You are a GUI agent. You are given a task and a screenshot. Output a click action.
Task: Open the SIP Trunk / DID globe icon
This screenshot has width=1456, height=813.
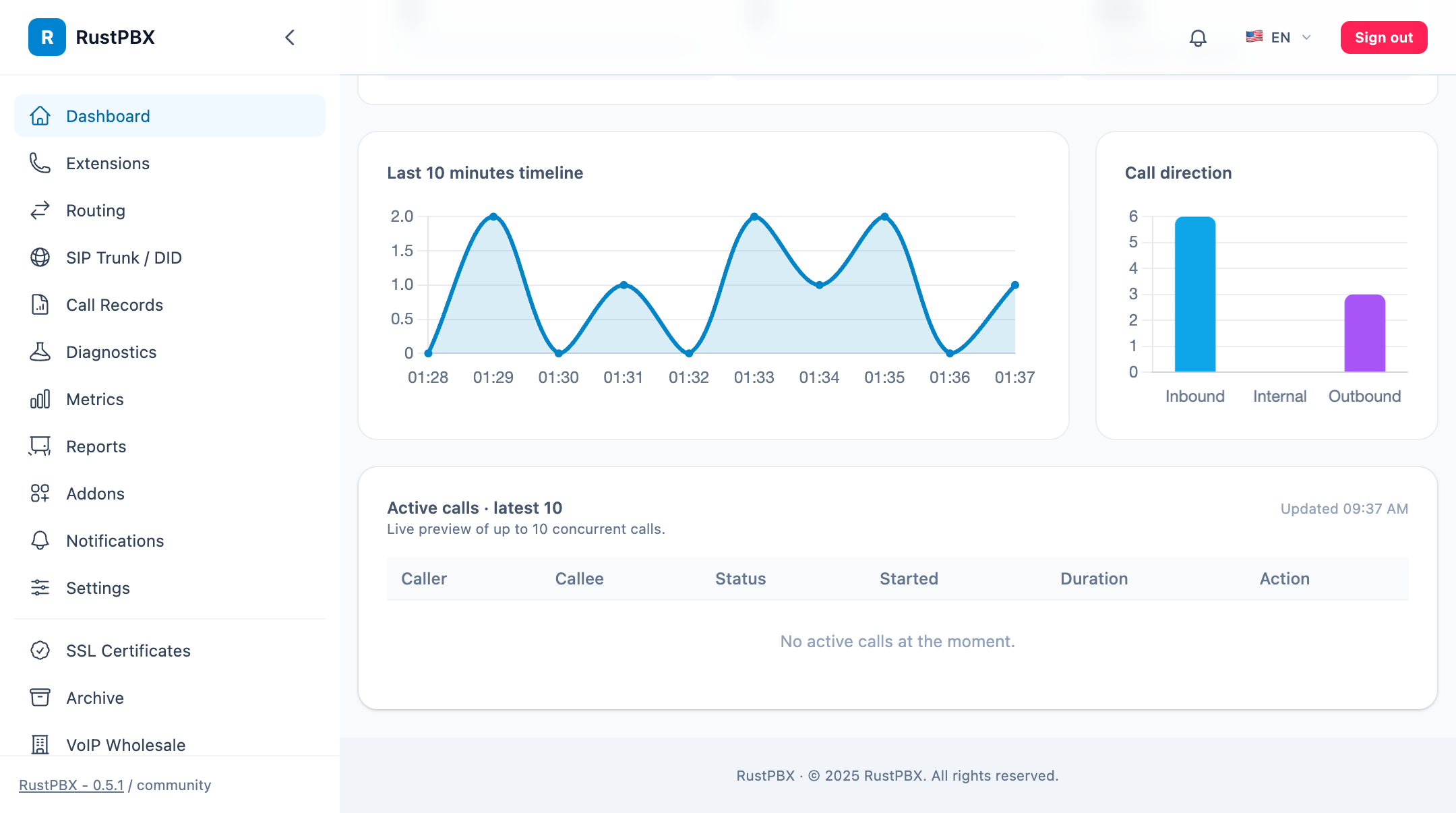(40, 258)
